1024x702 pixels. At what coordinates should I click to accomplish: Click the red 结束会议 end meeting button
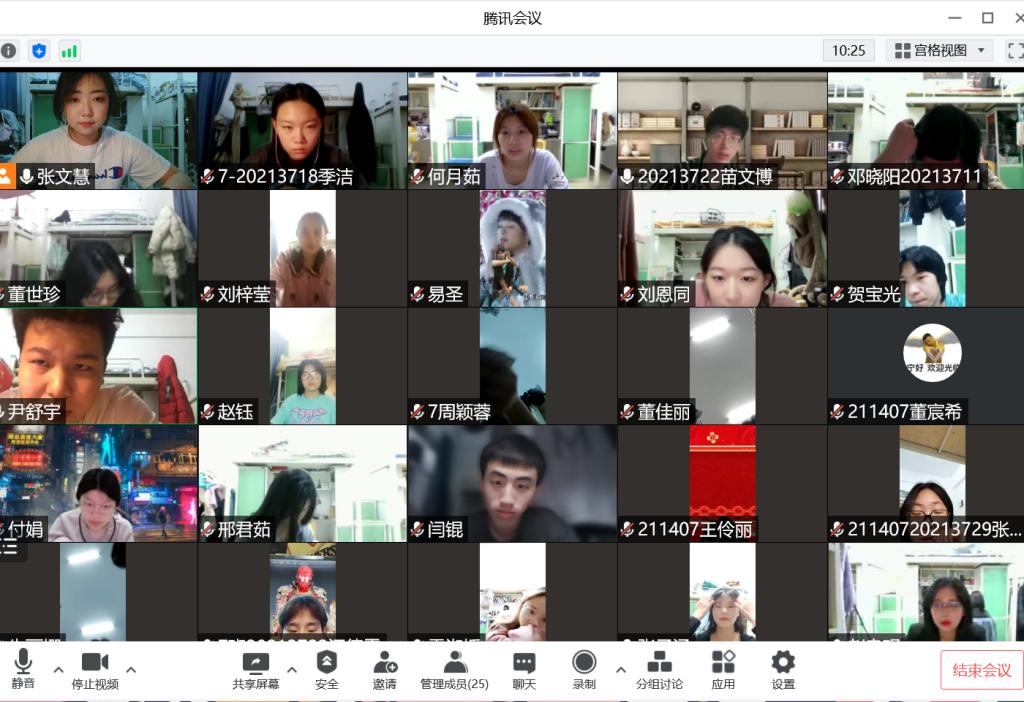click(981, 670)
